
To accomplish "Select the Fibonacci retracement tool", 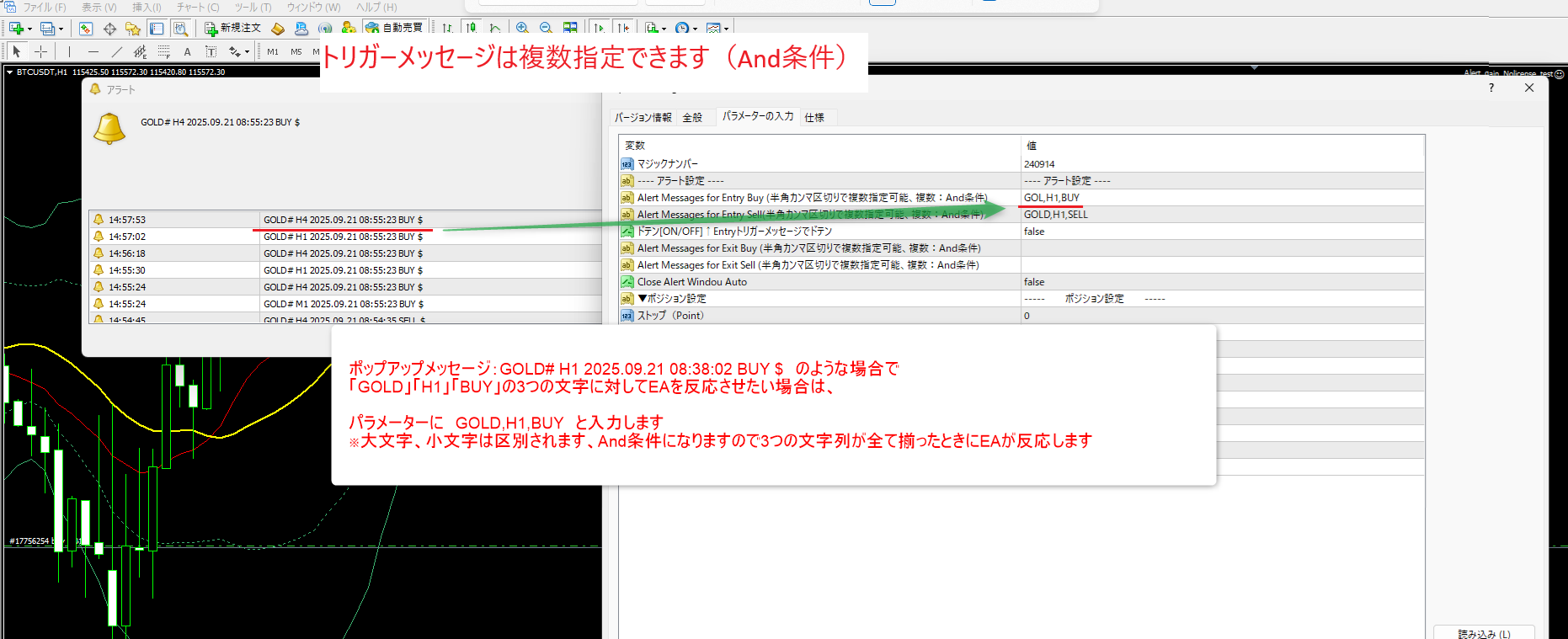I will (x=163, y=52).
